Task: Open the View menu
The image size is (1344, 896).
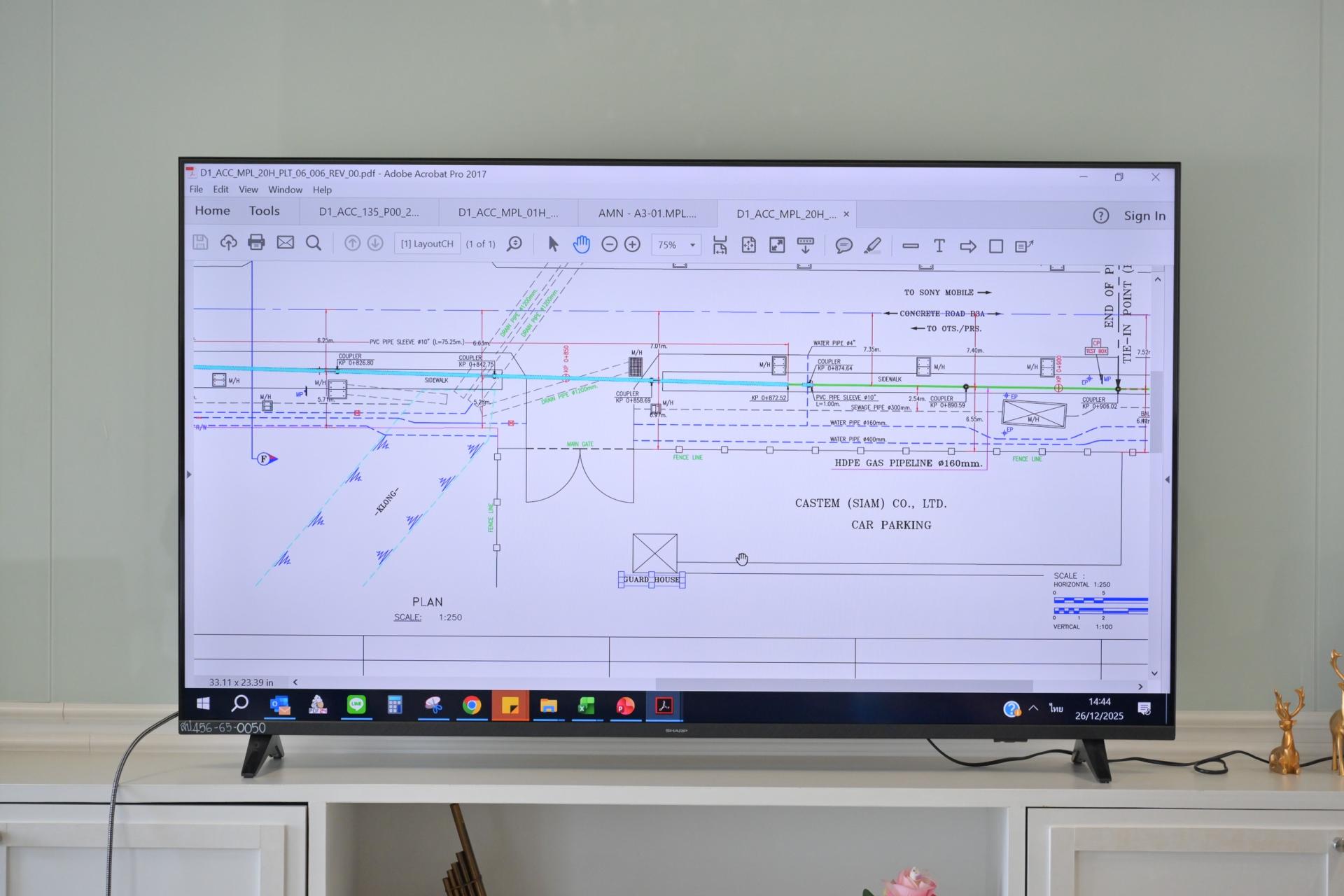Action: click(x=248, y=190)
